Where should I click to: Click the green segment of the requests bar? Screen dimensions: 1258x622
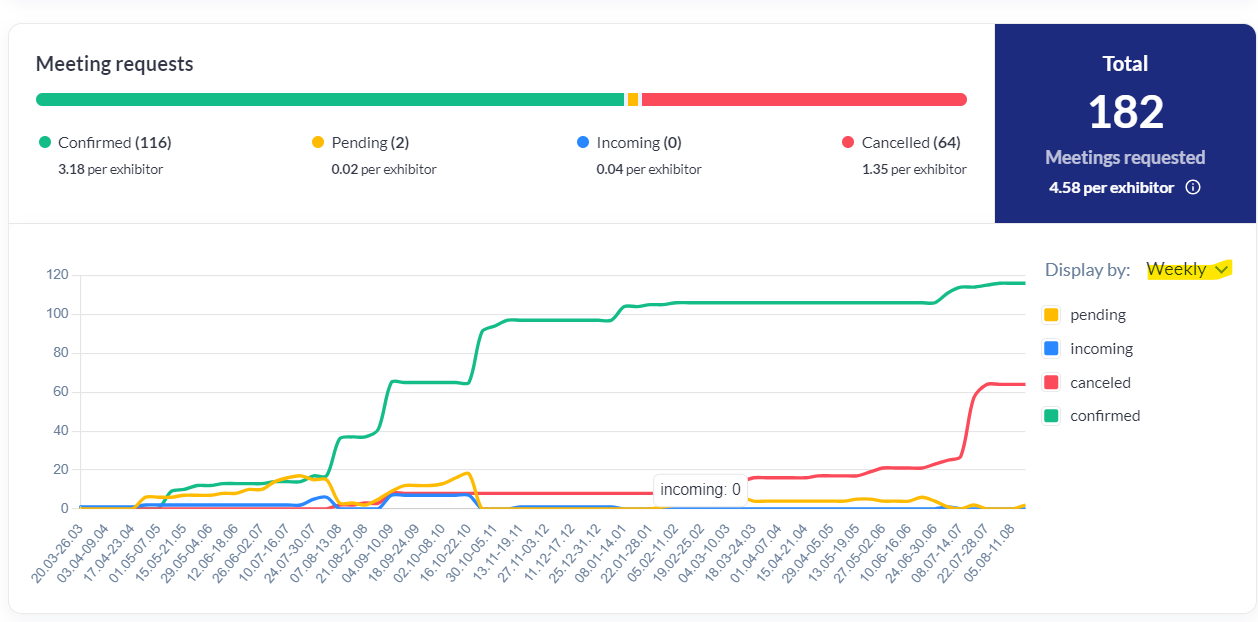330,99
